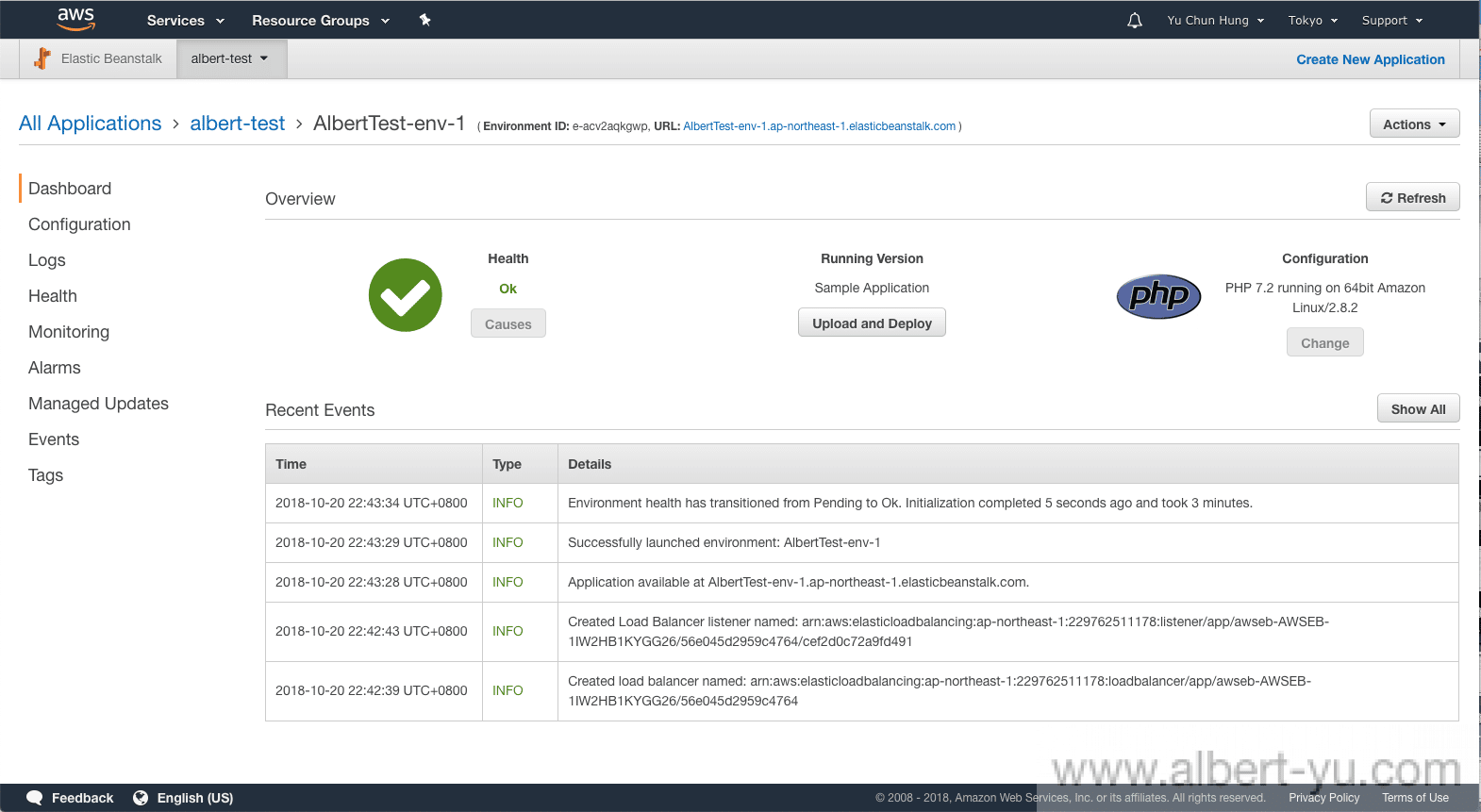Click the AWS logo
Viewport: 1481px width, 812px height.
pos(76,19)
